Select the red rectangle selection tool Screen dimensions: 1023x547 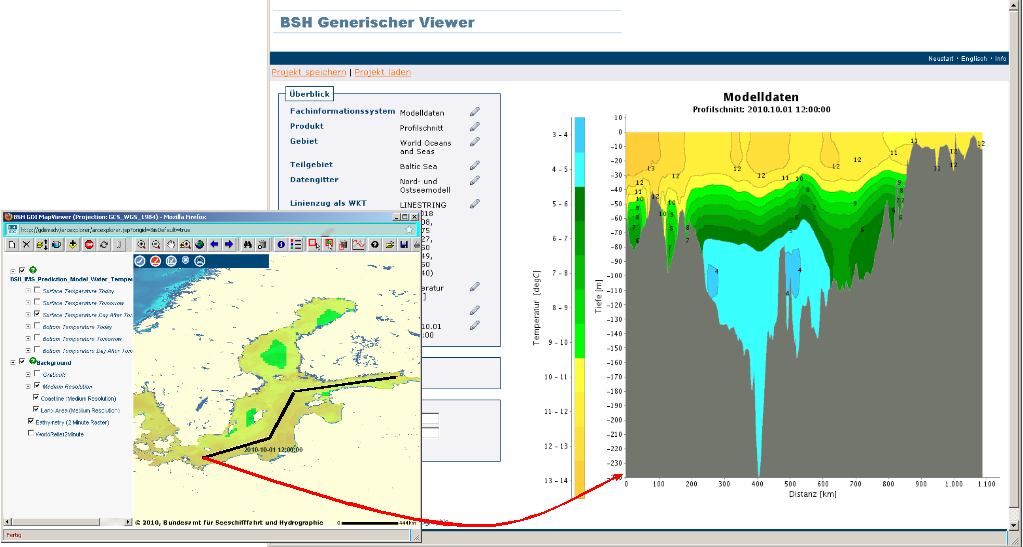click(x=314, y=244)
